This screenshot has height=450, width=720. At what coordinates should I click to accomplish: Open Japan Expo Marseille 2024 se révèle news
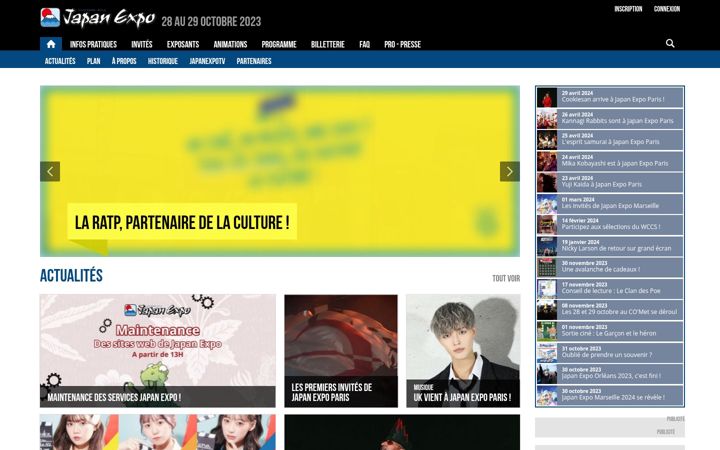click(x=610, y=395)
